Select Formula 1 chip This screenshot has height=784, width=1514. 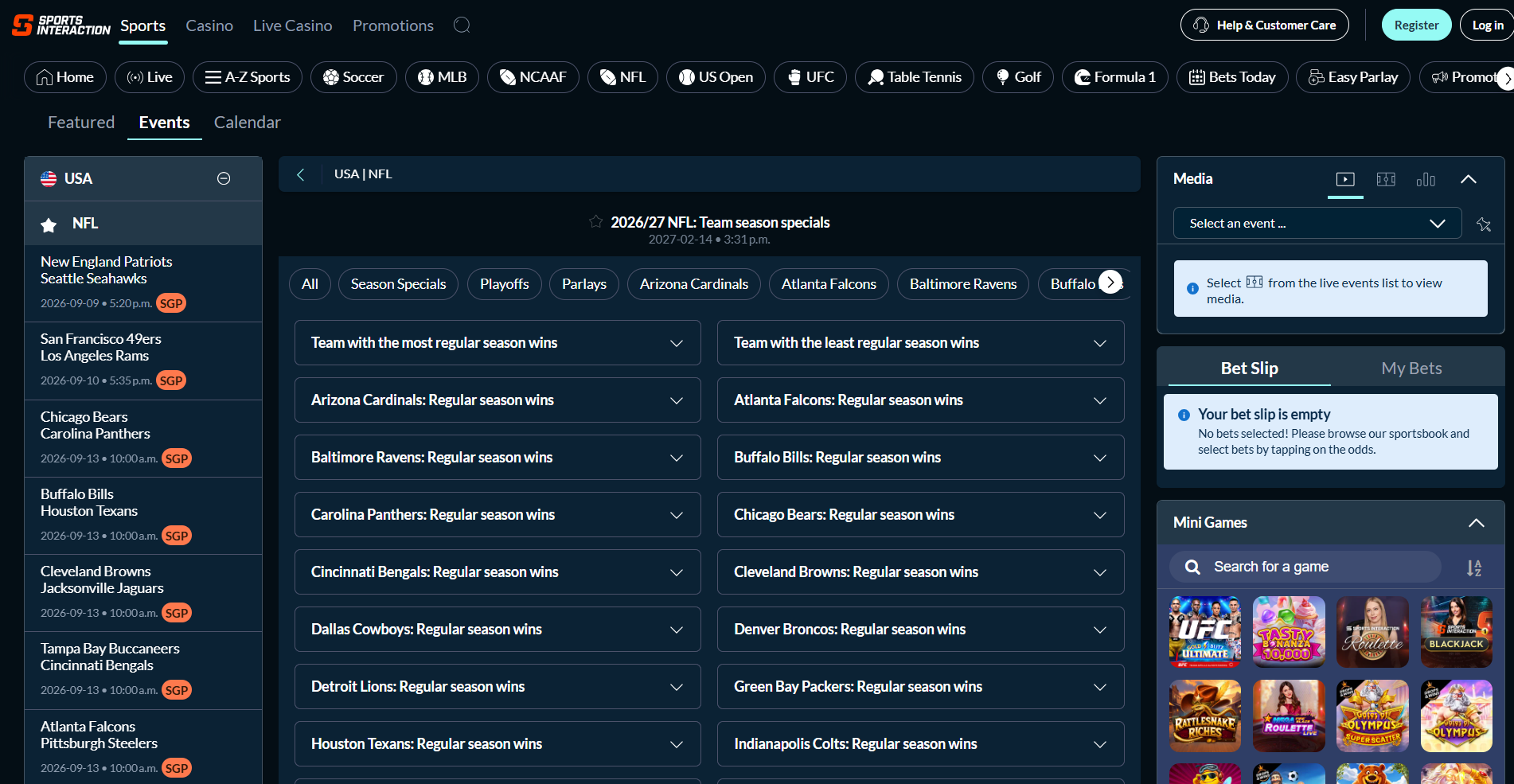coord(1115,77)
